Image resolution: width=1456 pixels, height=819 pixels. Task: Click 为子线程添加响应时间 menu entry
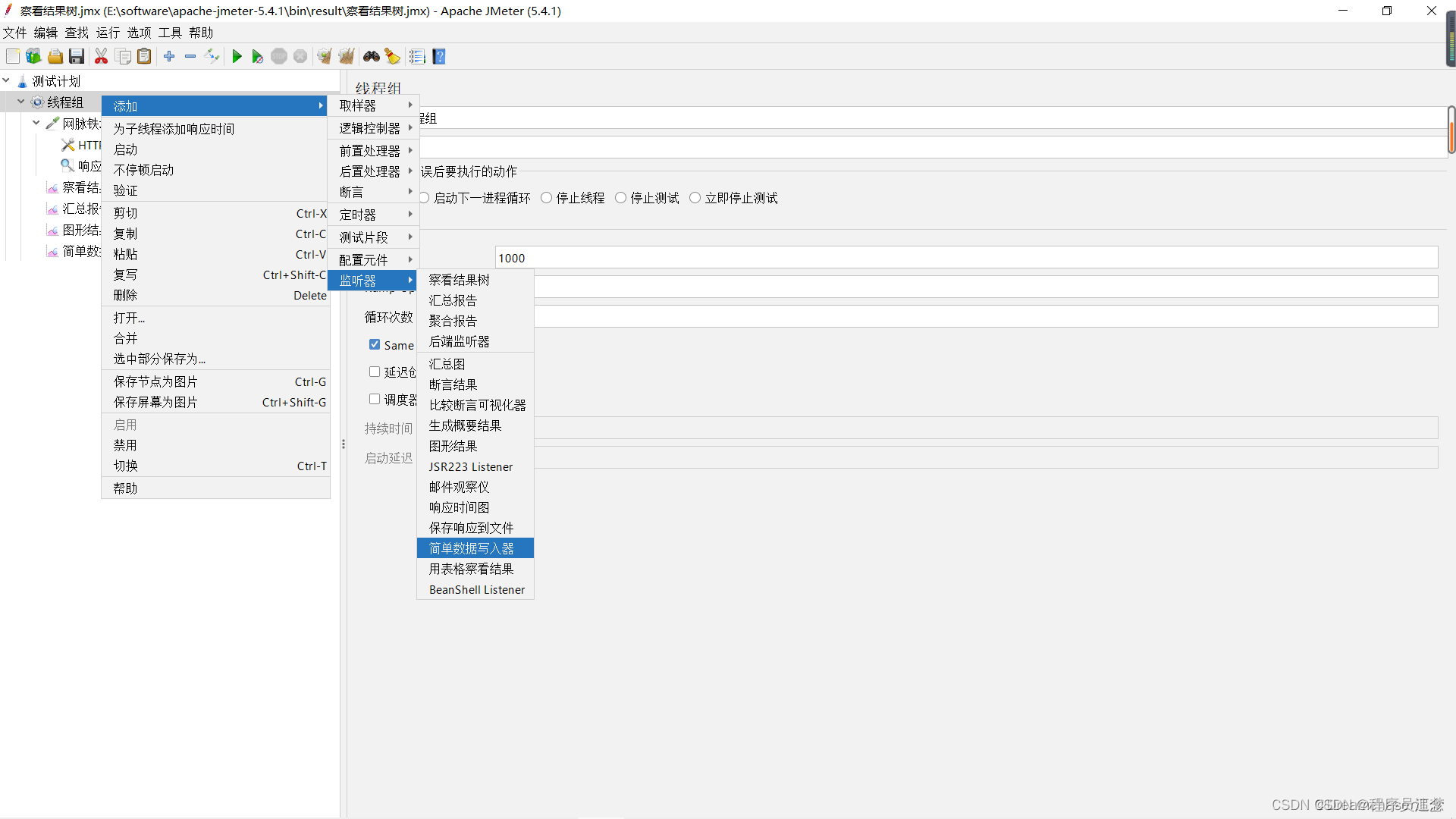tap(174, 129)
